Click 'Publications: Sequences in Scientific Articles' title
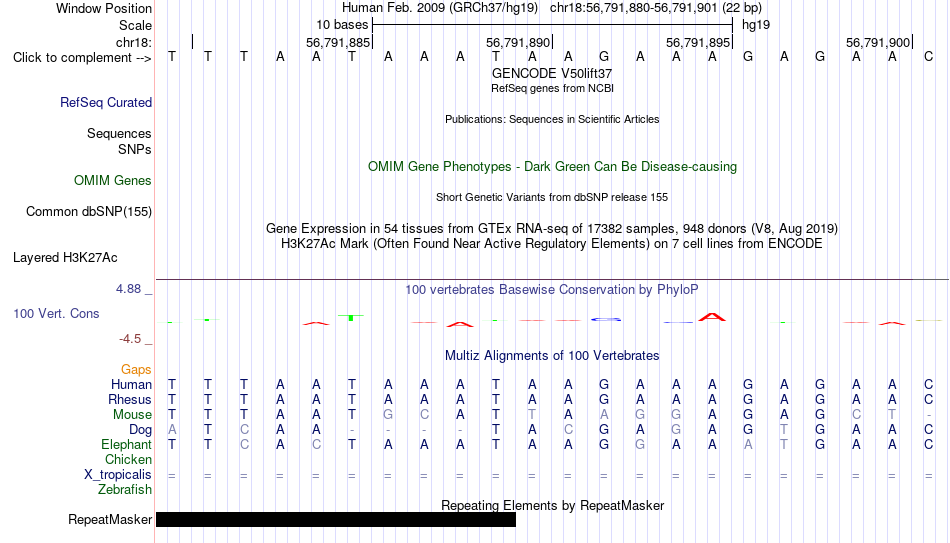The height and width of the screenshot is (543, 950). 552,119
